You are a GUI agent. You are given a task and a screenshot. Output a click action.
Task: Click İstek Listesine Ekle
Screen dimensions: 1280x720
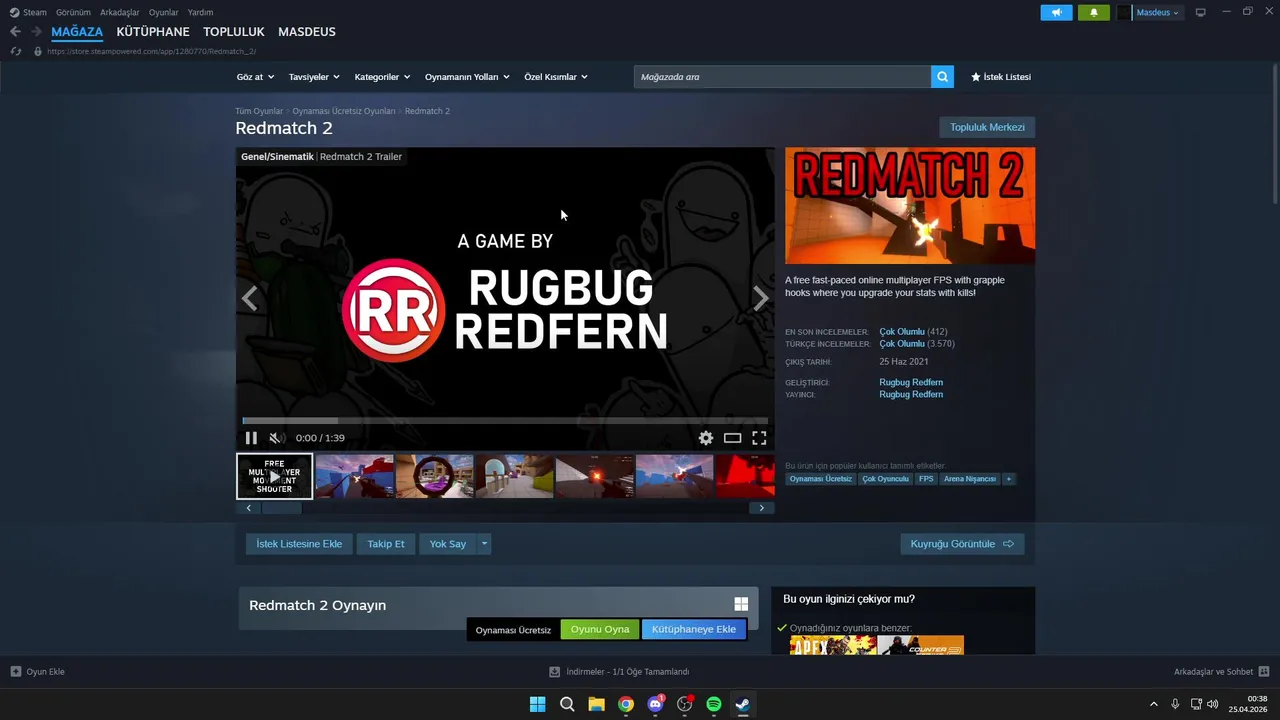(x=299, y=544)
